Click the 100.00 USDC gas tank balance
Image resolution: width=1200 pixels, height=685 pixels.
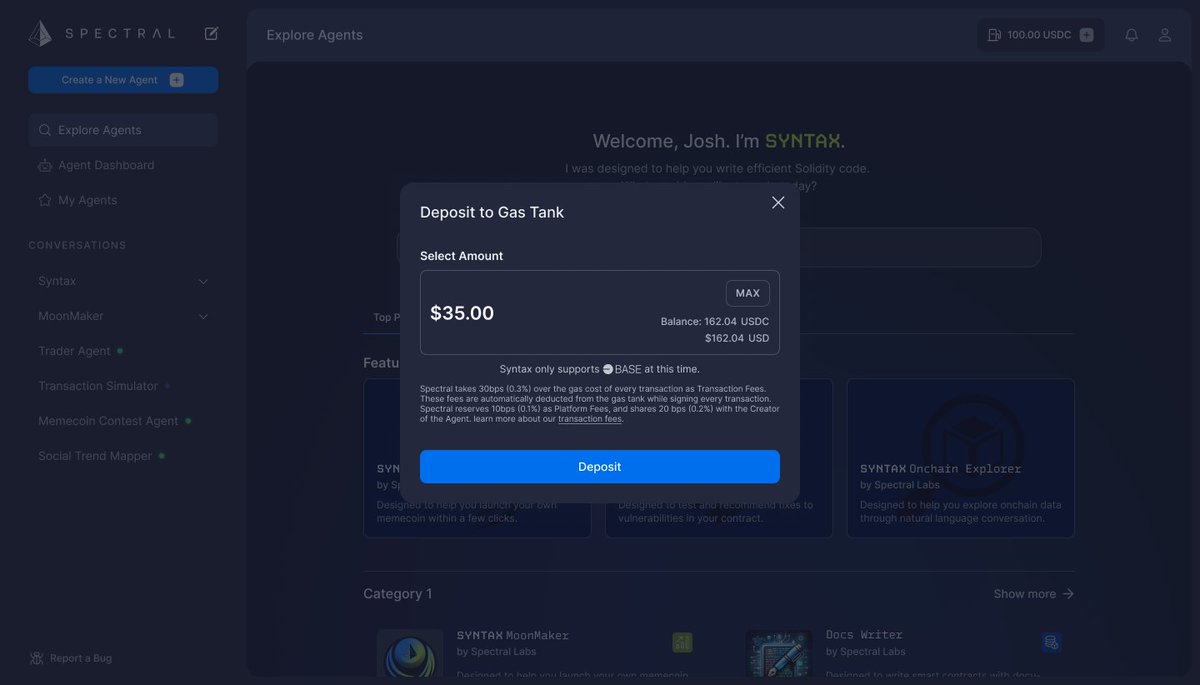1039,35
